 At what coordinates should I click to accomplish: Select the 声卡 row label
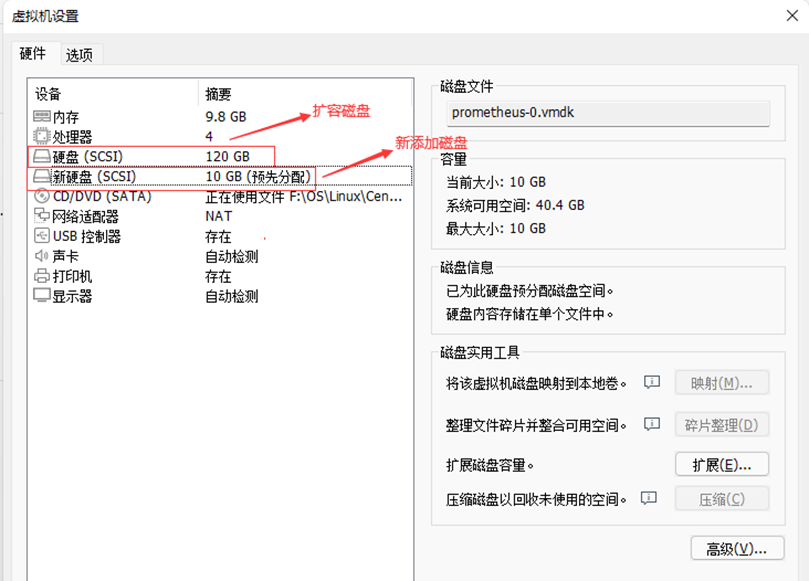point(66,256)
